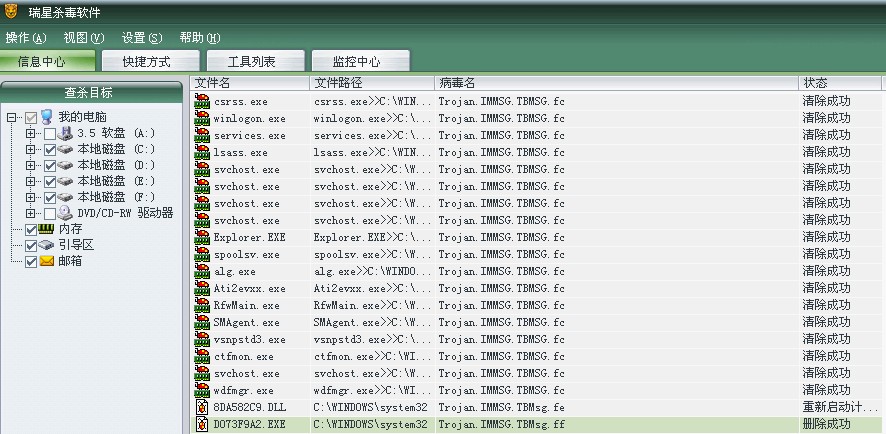Expand the 本地磁盘 (F:) node
This screenshot has height=434, width=886.
31,197
